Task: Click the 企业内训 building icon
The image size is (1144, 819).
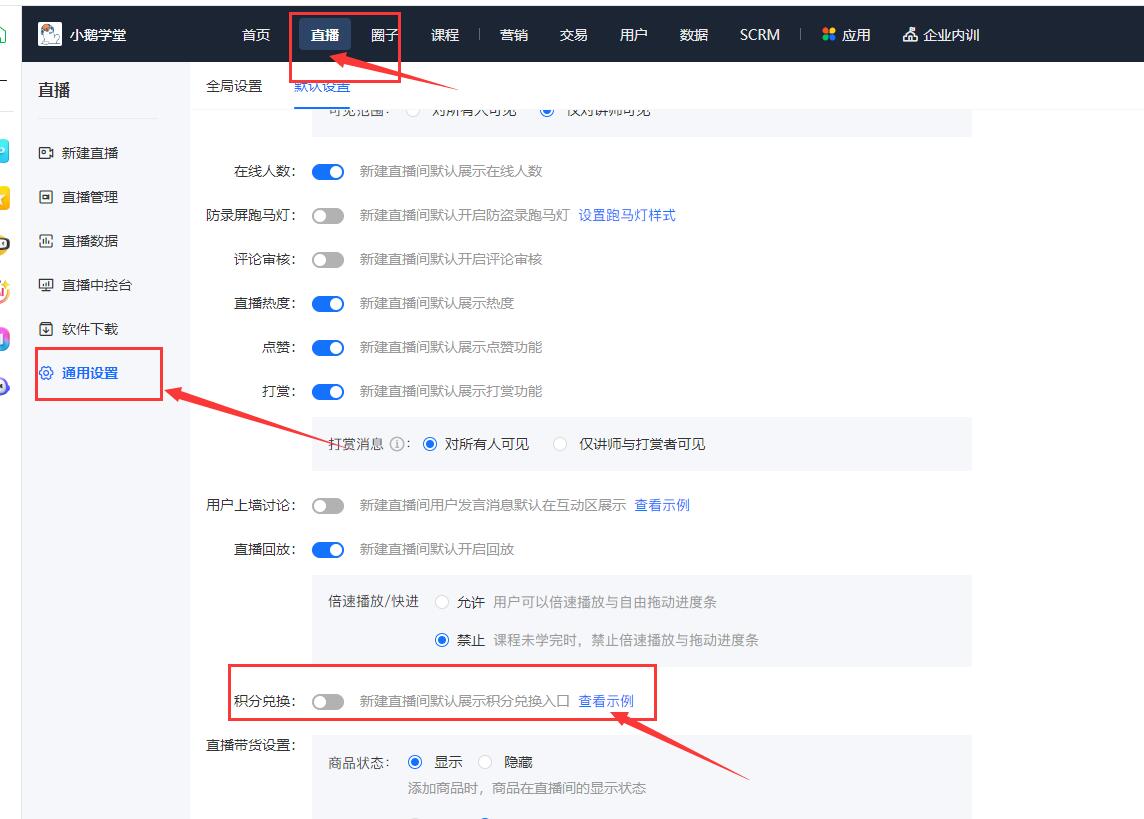Action: 908,33
